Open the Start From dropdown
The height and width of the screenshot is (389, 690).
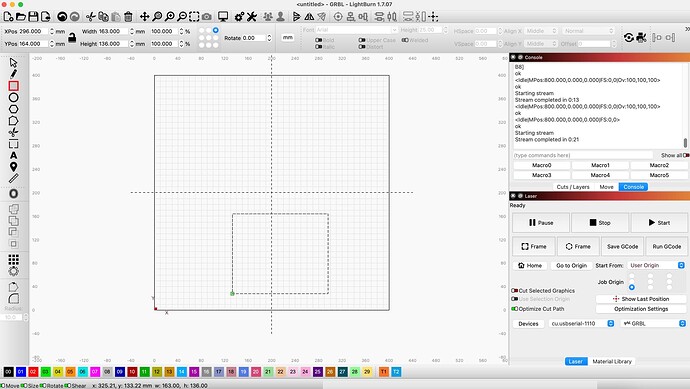(x=656, y=265)
